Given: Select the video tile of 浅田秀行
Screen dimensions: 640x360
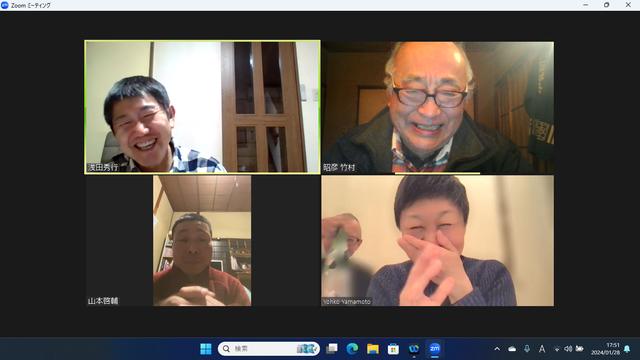Looking at the screenshot, I should coord(202,107).
